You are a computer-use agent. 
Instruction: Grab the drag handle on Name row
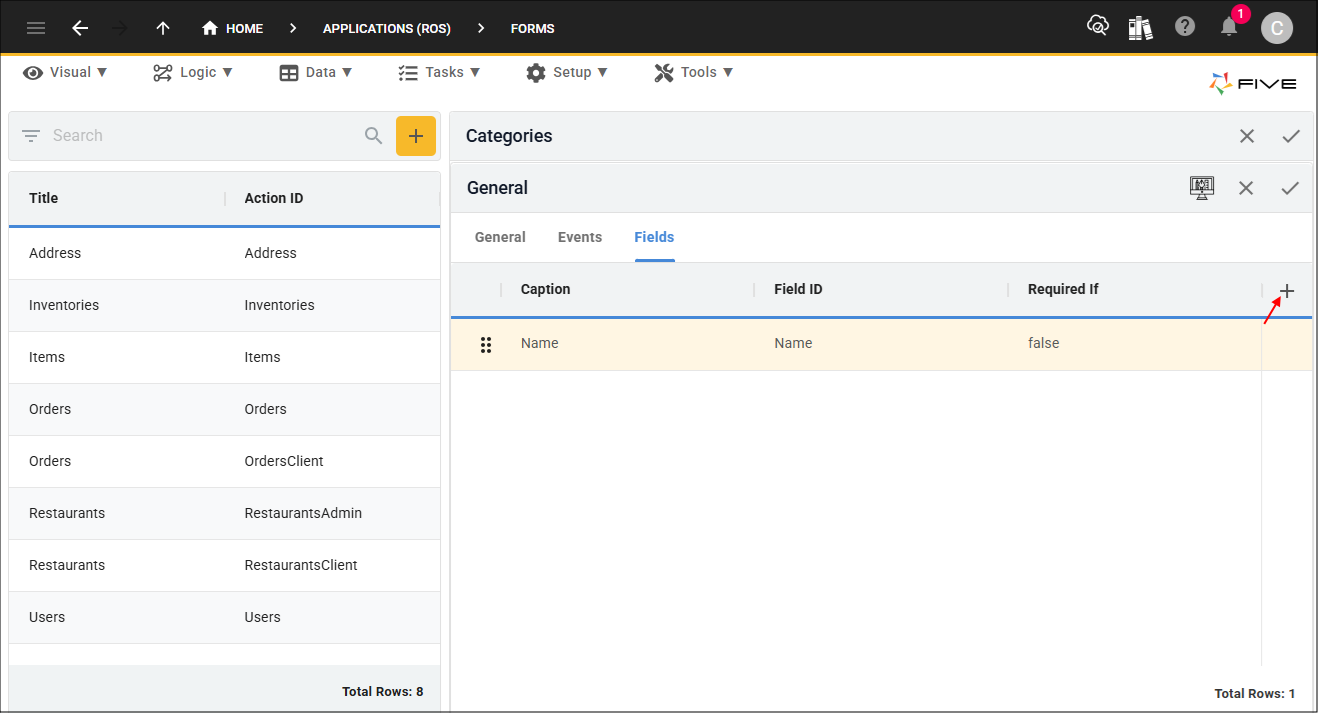(486, 345)
